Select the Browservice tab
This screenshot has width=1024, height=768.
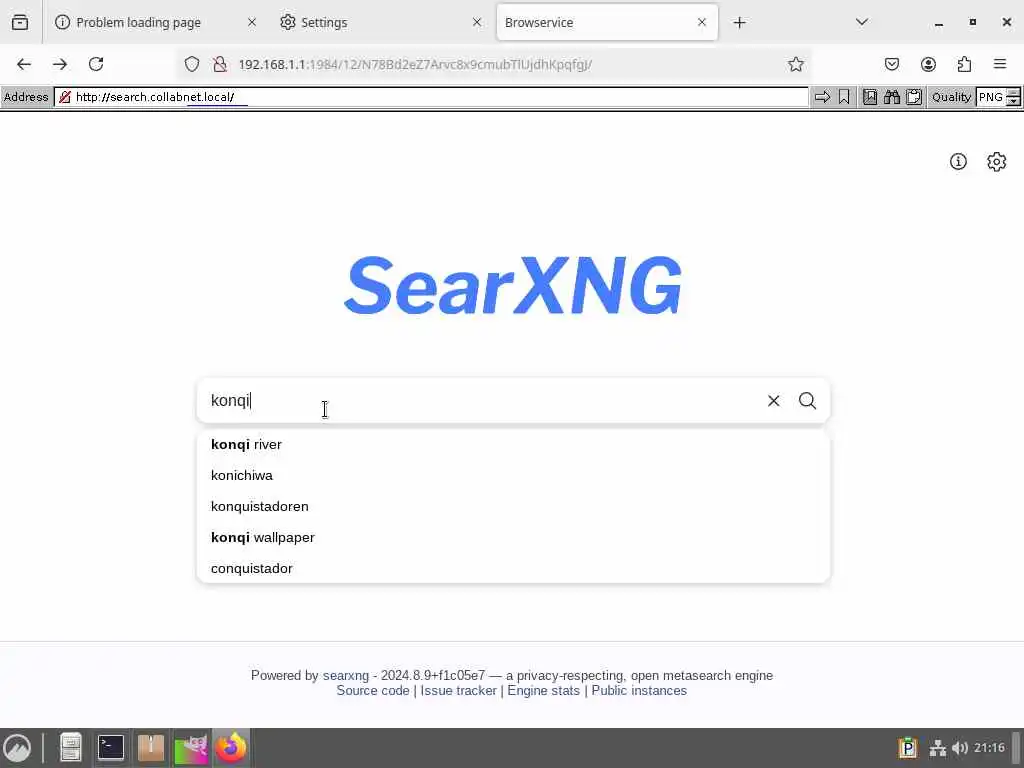click(607, 22)
